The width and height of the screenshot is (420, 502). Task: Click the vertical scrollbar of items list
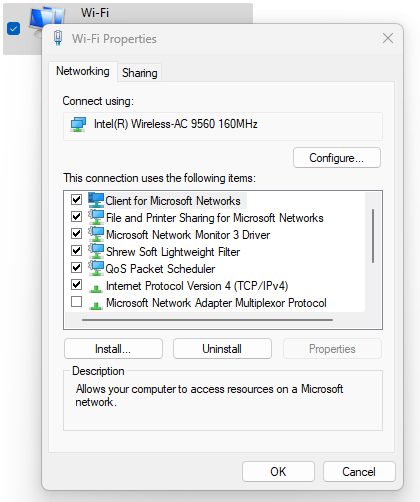point(373,236)
